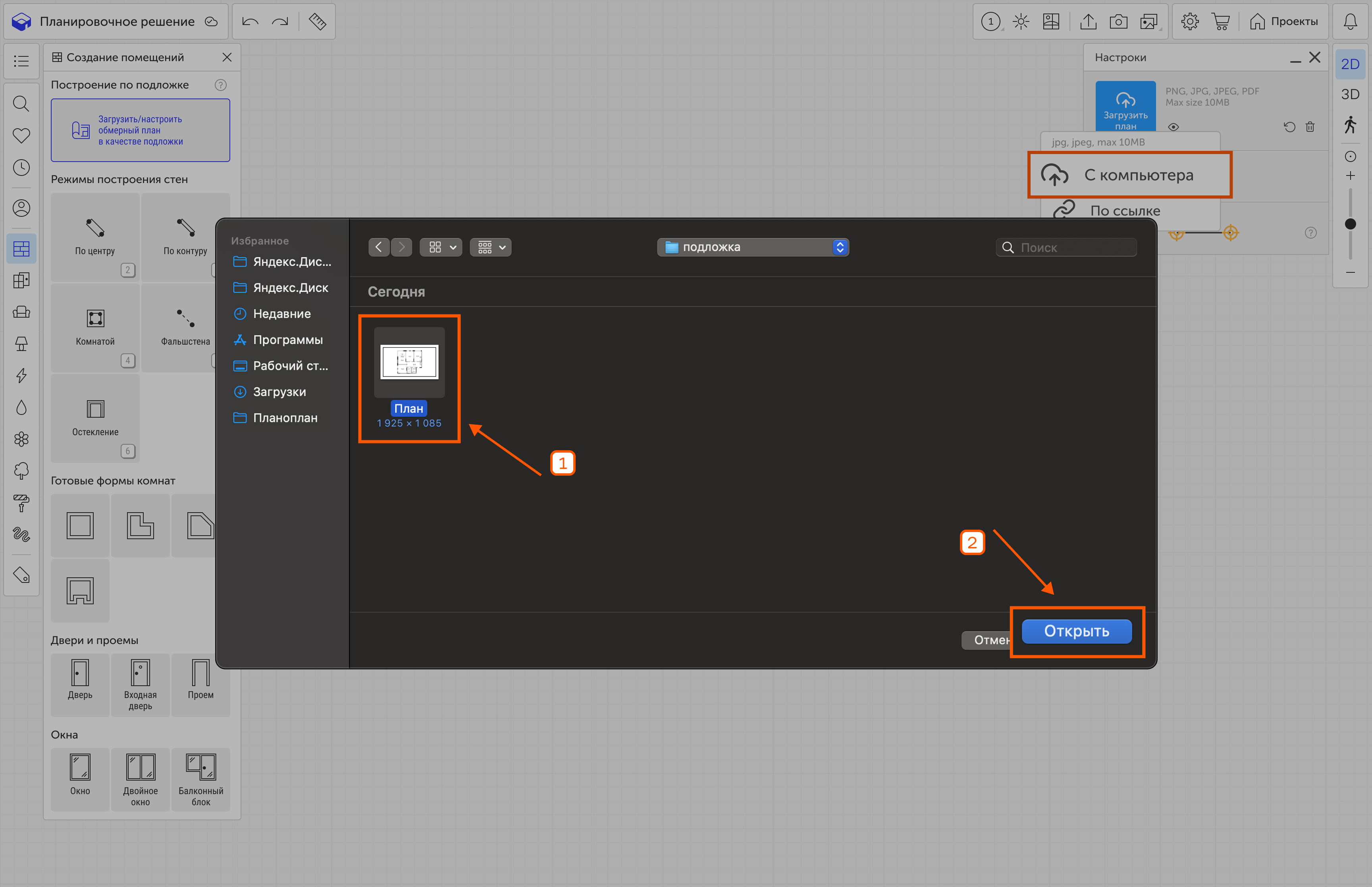Screen dimensions: 1372x887
Task: Click the favorites heart sidebar icon
Action: click(21, 136)
